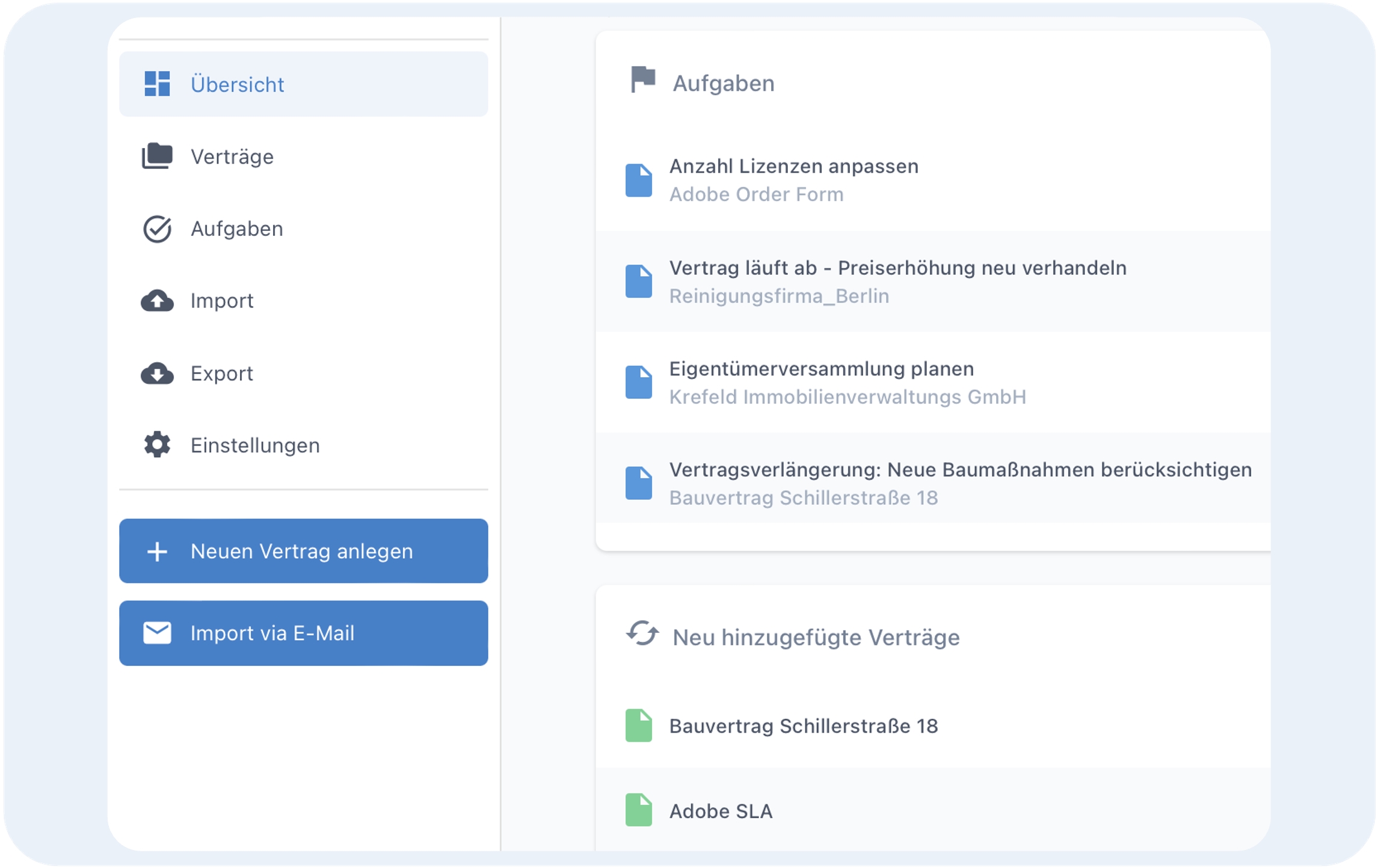Viewport: 1378px width, 868px height.
Task: Click the Aufgaben checkmark circle icon
Action: tap(157, 229)
